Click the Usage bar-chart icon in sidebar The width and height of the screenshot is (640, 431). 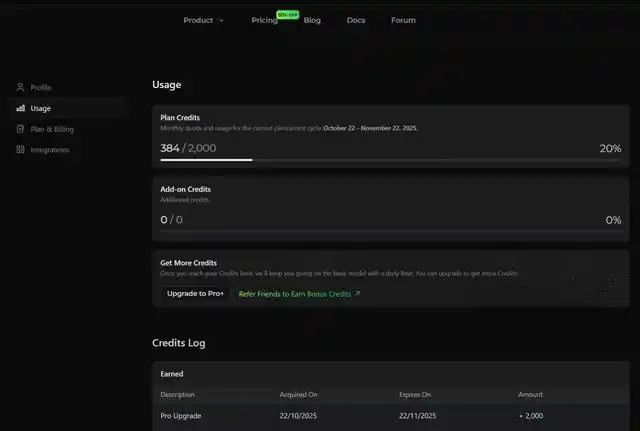(x=21, y=108)
